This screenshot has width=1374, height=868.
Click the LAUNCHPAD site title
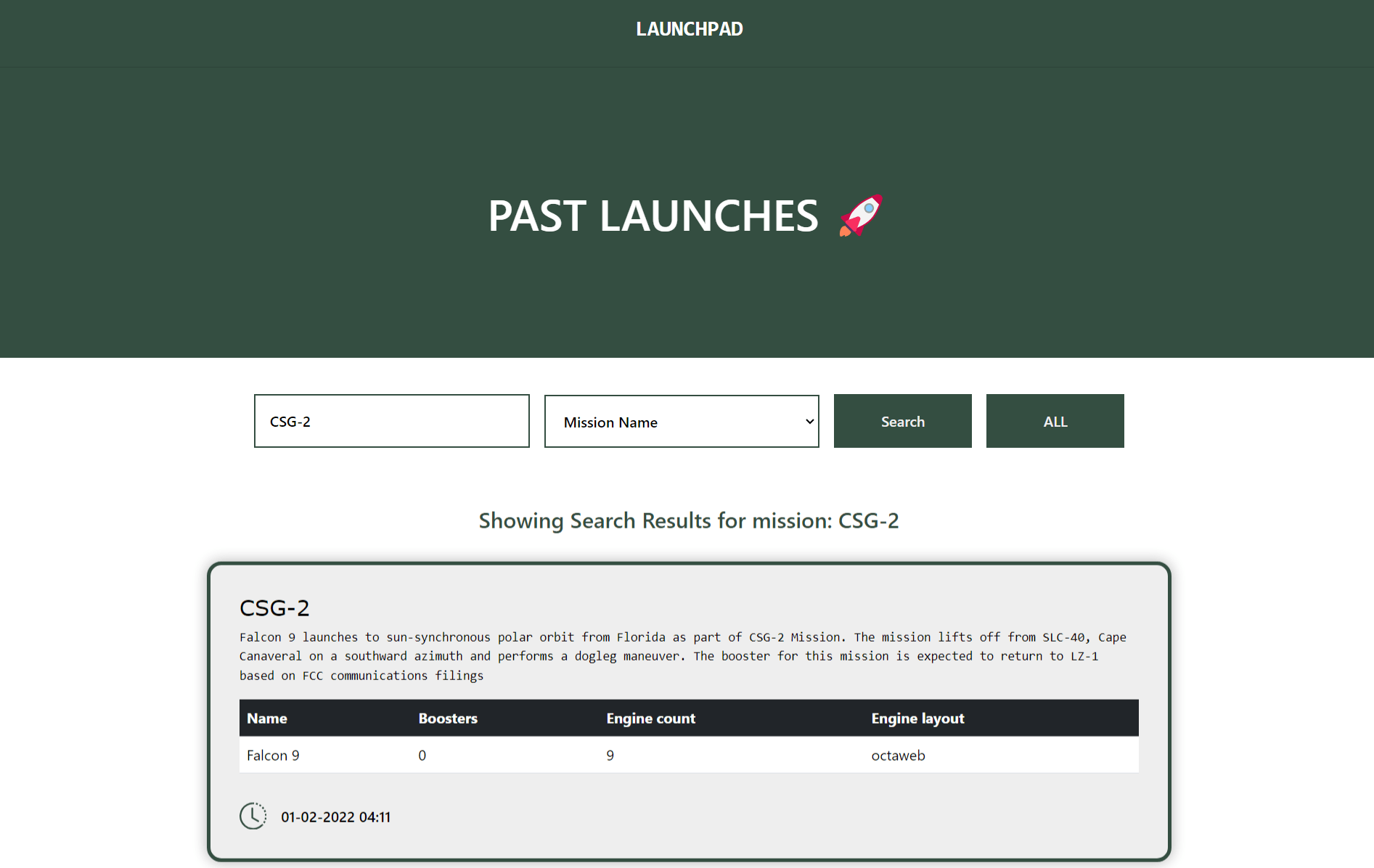coord(689,29)
